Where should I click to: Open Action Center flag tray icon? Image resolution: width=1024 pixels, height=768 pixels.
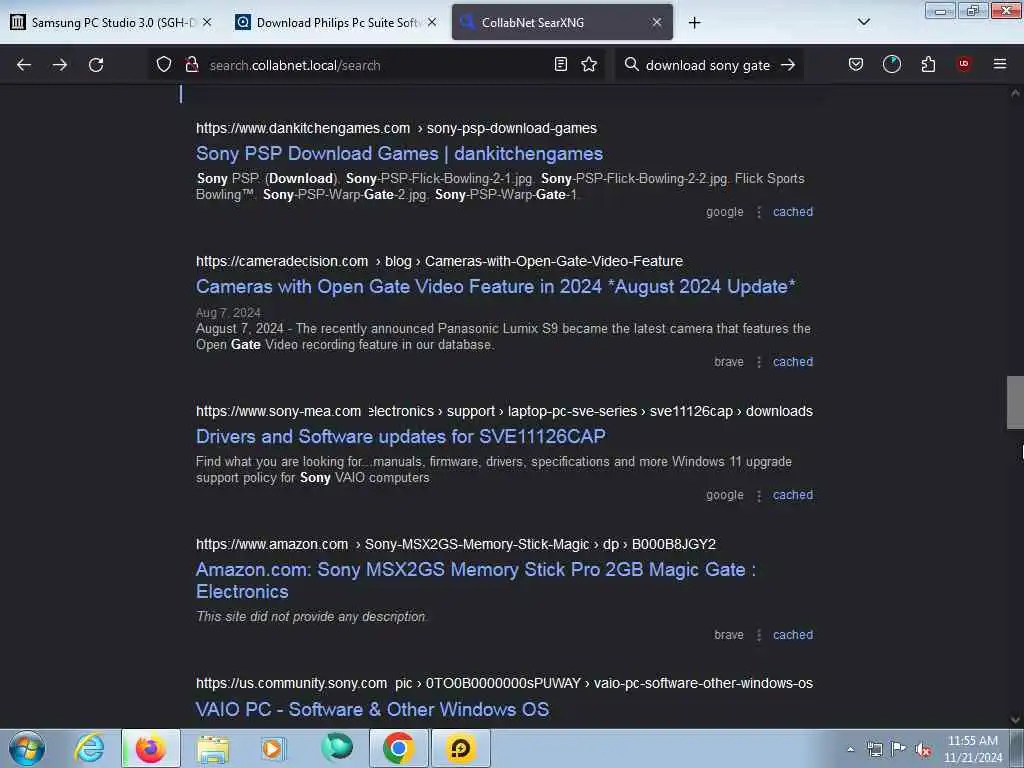[899, 749]
